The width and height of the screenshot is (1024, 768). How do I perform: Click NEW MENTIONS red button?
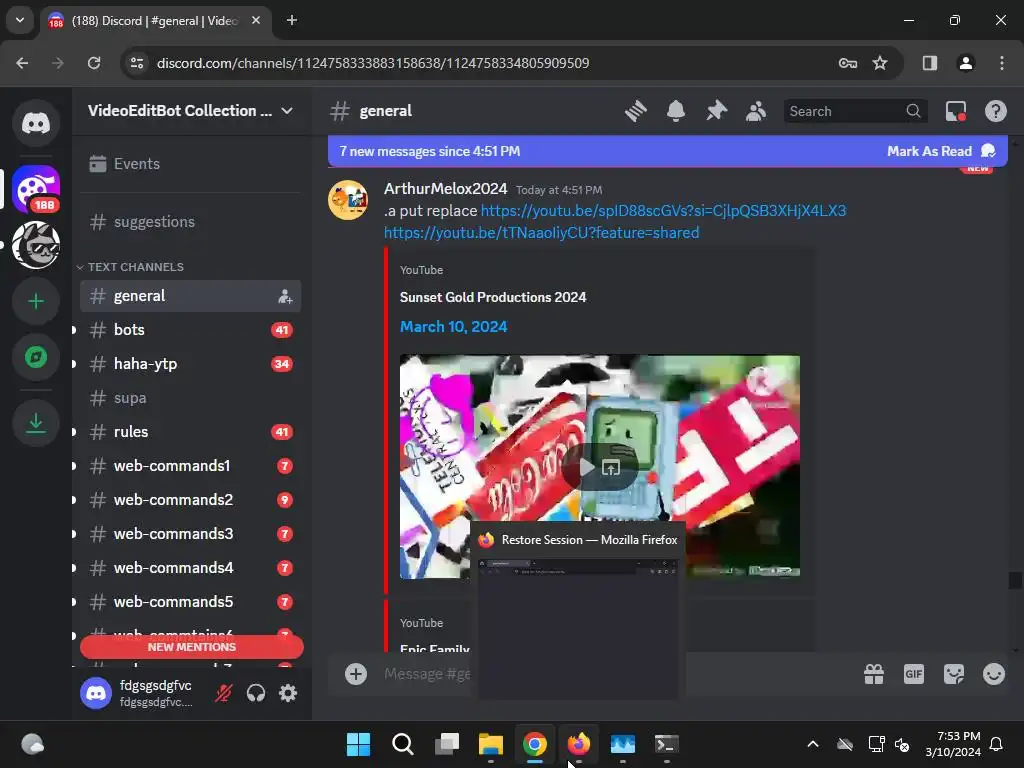pos(191,647)
